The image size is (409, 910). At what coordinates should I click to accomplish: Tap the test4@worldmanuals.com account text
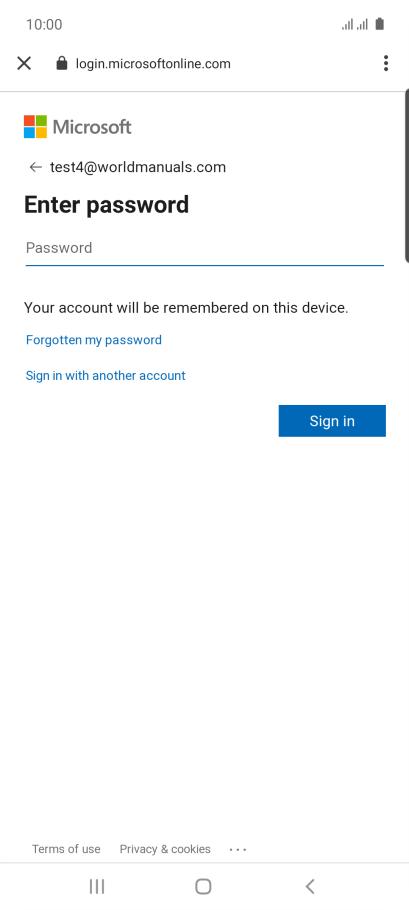138,167
